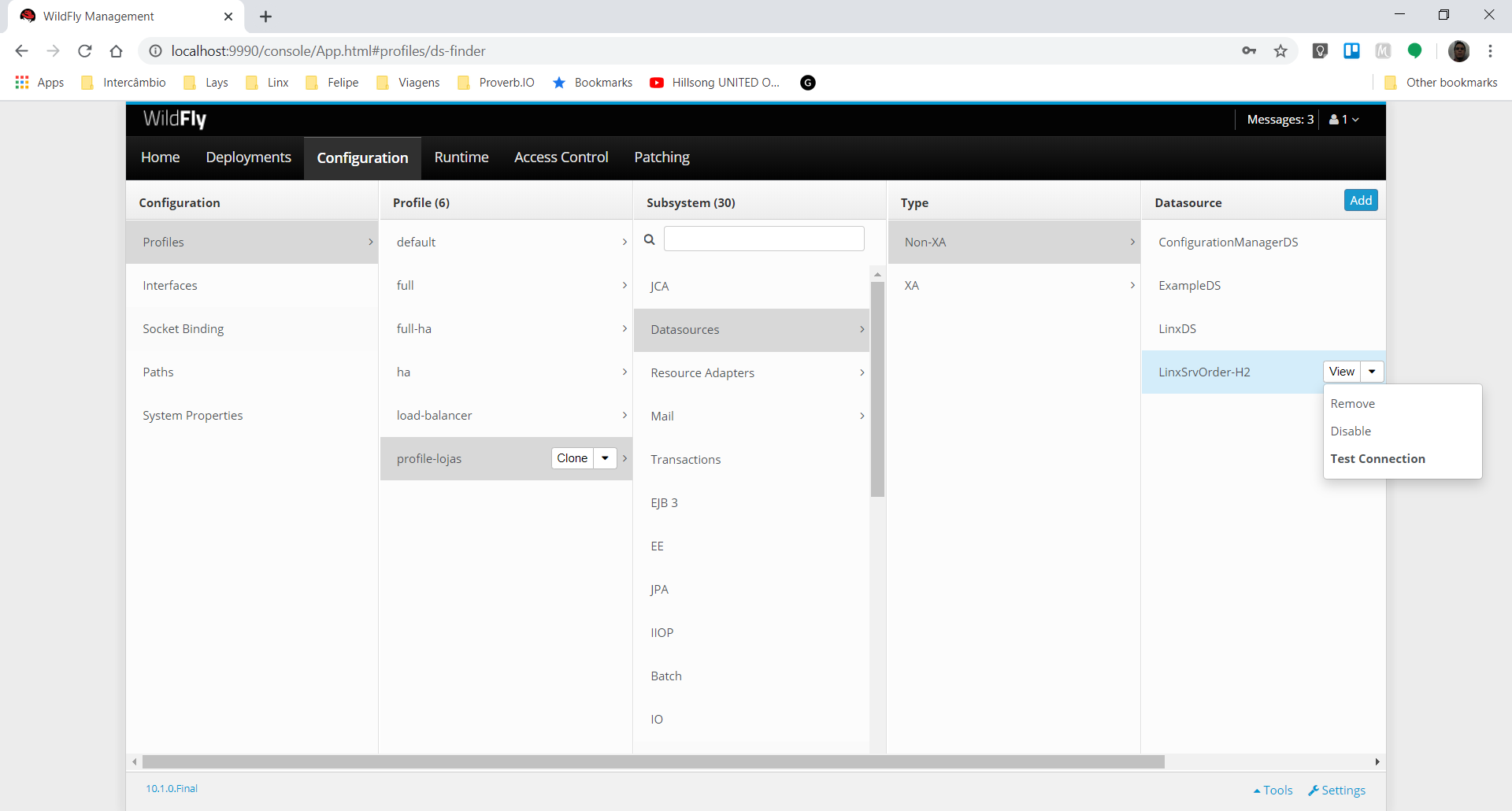This screenshot has height=811, width=1512.
Task: Open the Felipe bookmark folder
Action: tap(332, 83)
